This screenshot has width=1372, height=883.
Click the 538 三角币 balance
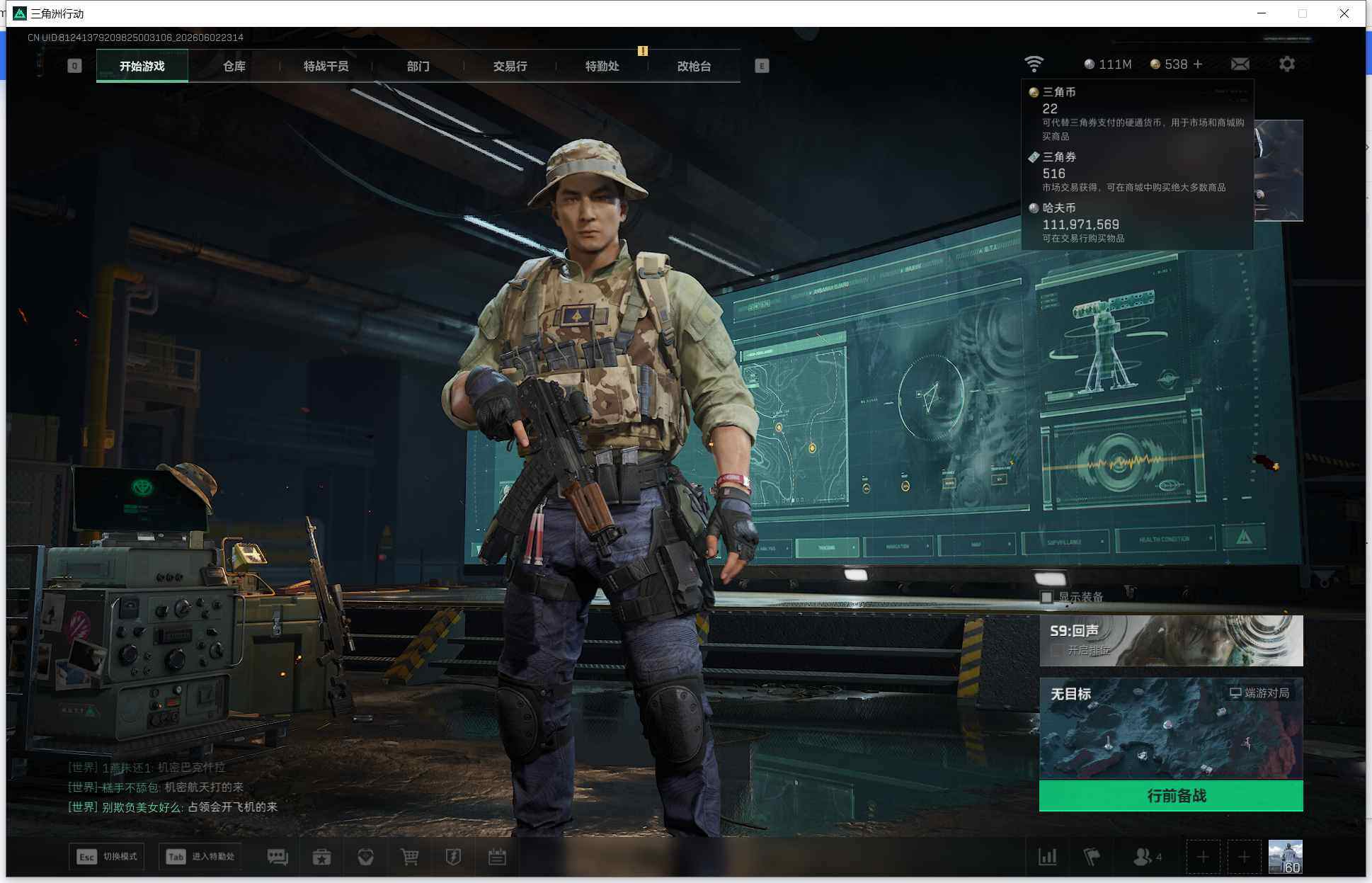pos(1169,64)
